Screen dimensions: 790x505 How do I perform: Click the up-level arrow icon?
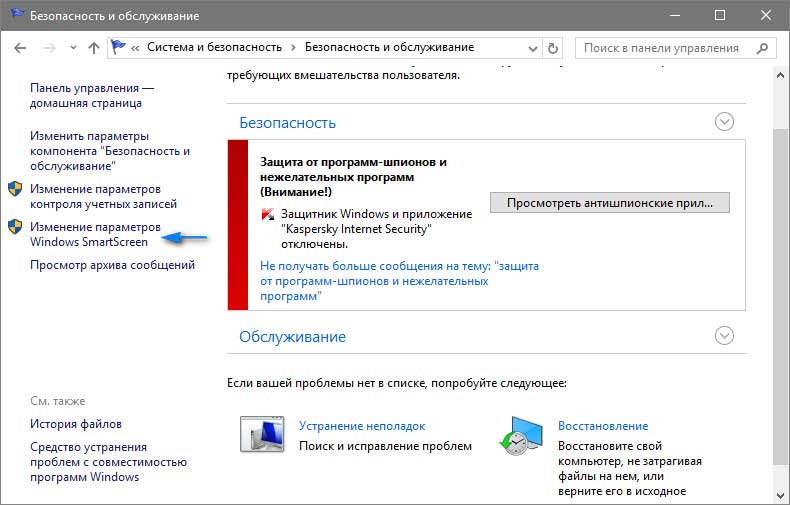[93, 47]
